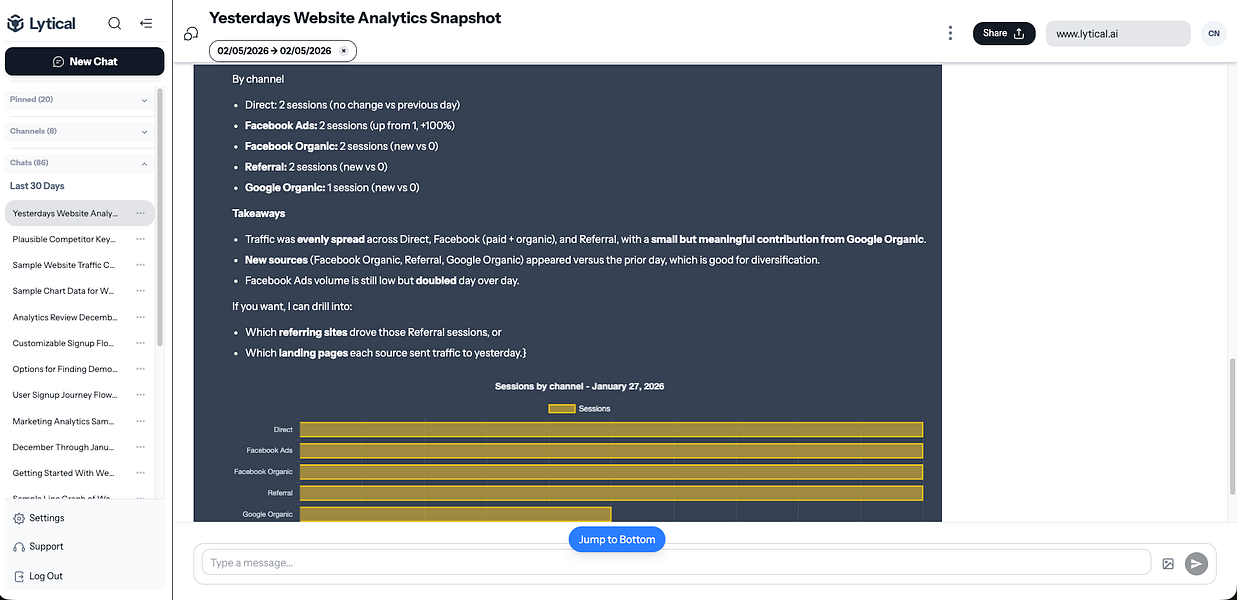The image size is (1237, 600).
Task: Click the image attachment icon in message bar
Action: pyautogui.click(x=1168, y=564)
